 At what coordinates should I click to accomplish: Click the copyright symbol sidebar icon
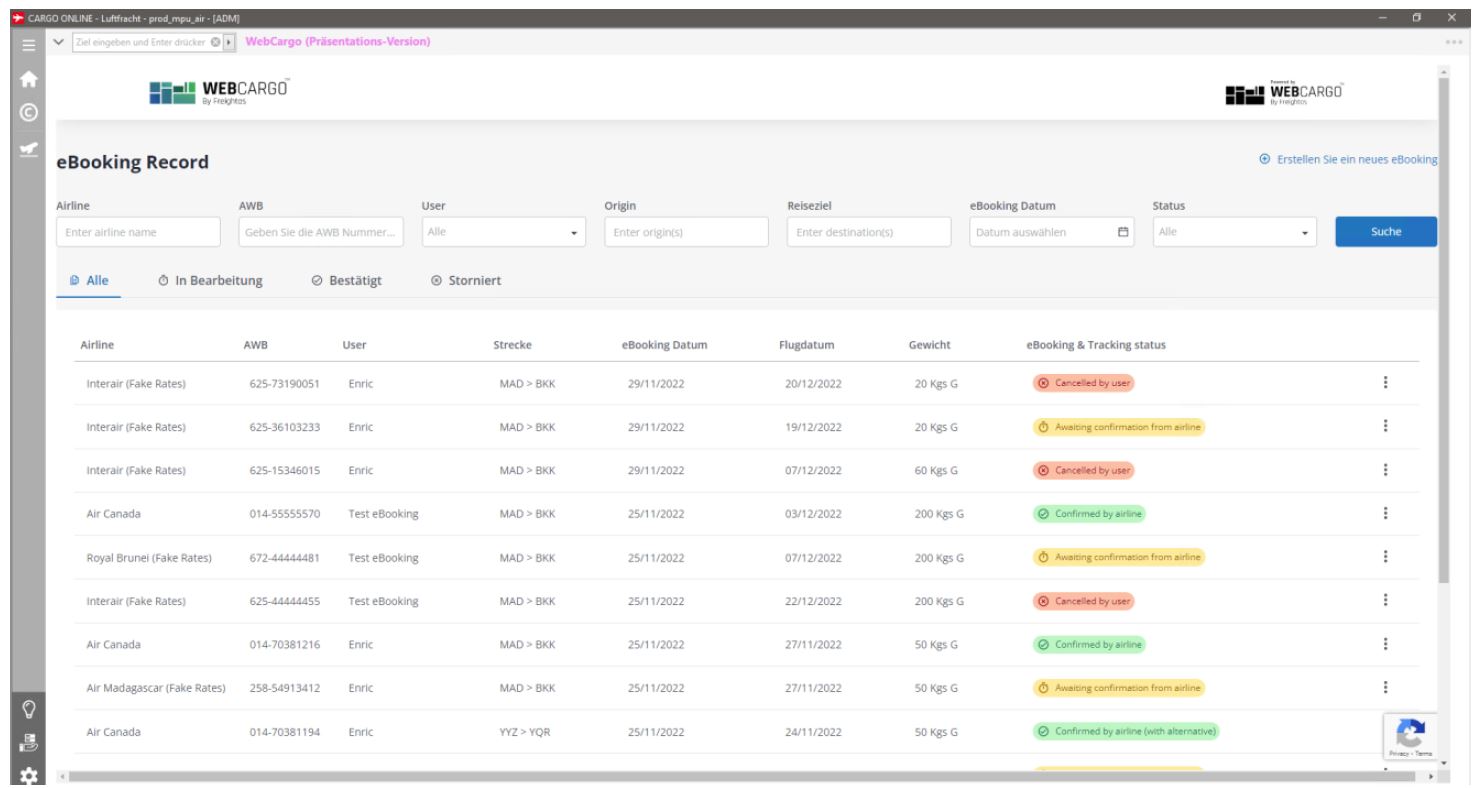(28, 113)
